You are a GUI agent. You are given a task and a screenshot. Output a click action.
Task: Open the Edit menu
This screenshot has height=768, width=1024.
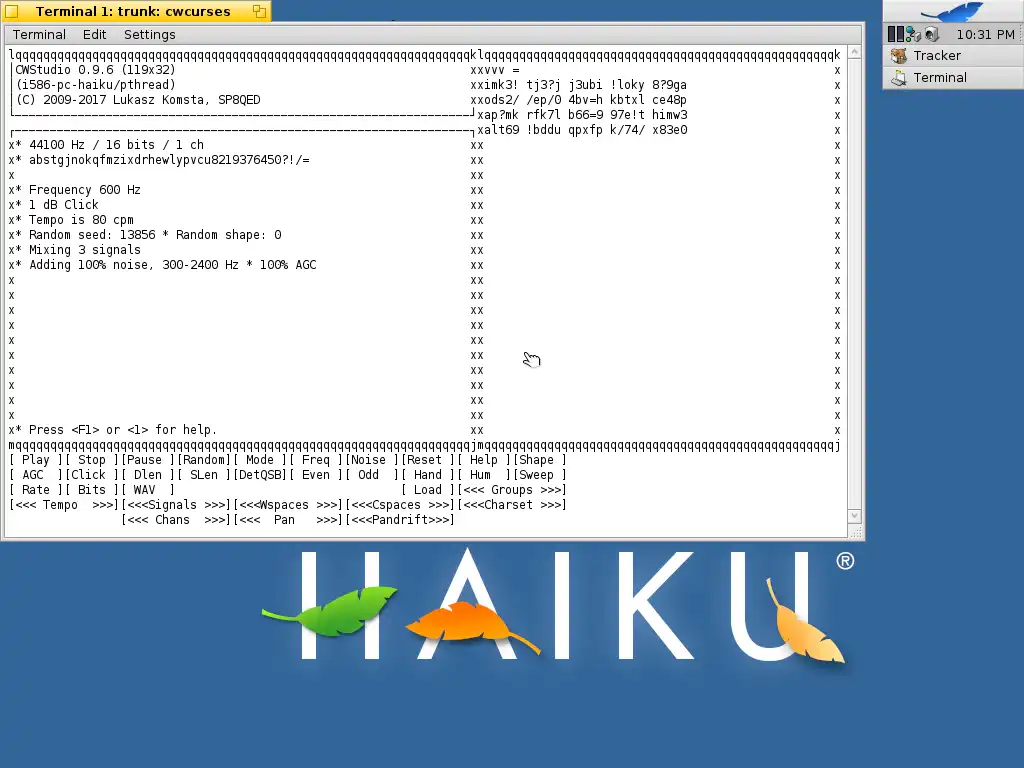click(x=95, y=35)
